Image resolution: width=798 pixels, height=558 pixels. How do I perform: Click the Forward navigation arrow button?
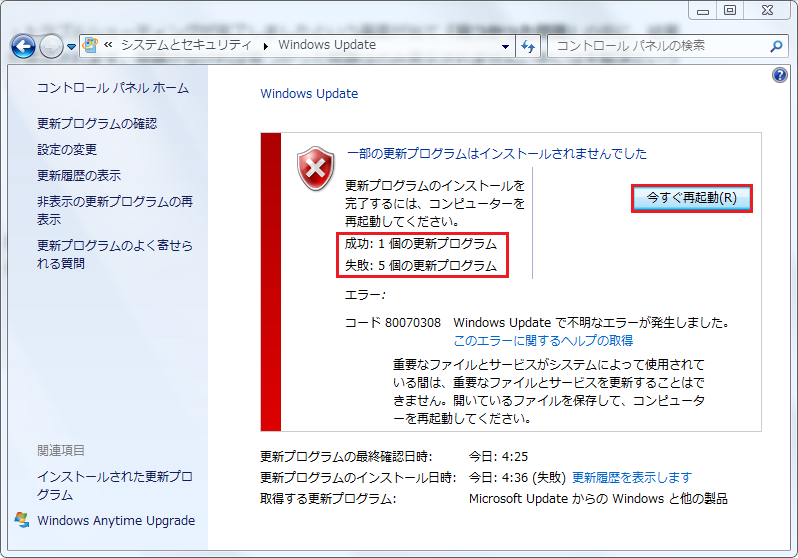pyautogui.click(x=51, y=47)
